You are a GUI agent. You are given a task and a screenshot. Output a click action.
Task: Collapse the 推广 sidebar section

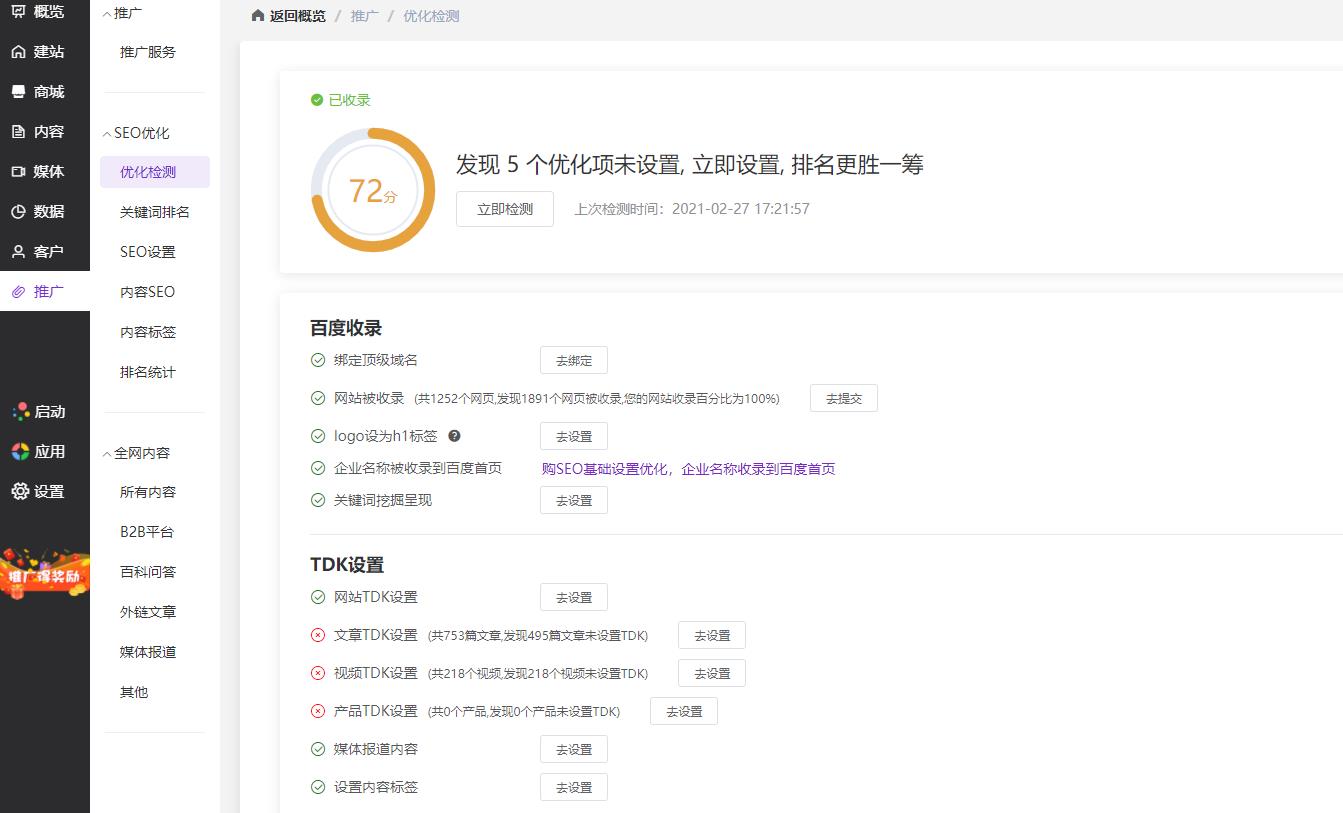point(107,12)
